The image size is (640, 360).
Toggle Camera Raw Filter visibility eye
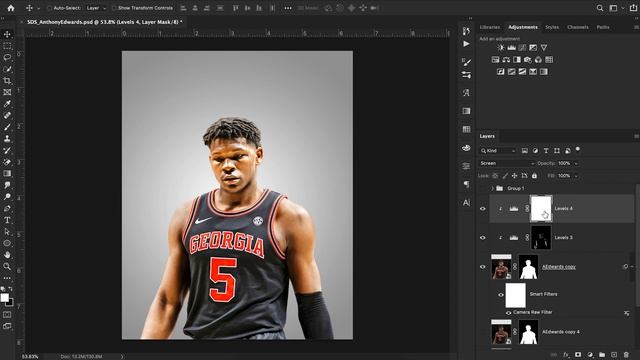(x=509, y=313)
